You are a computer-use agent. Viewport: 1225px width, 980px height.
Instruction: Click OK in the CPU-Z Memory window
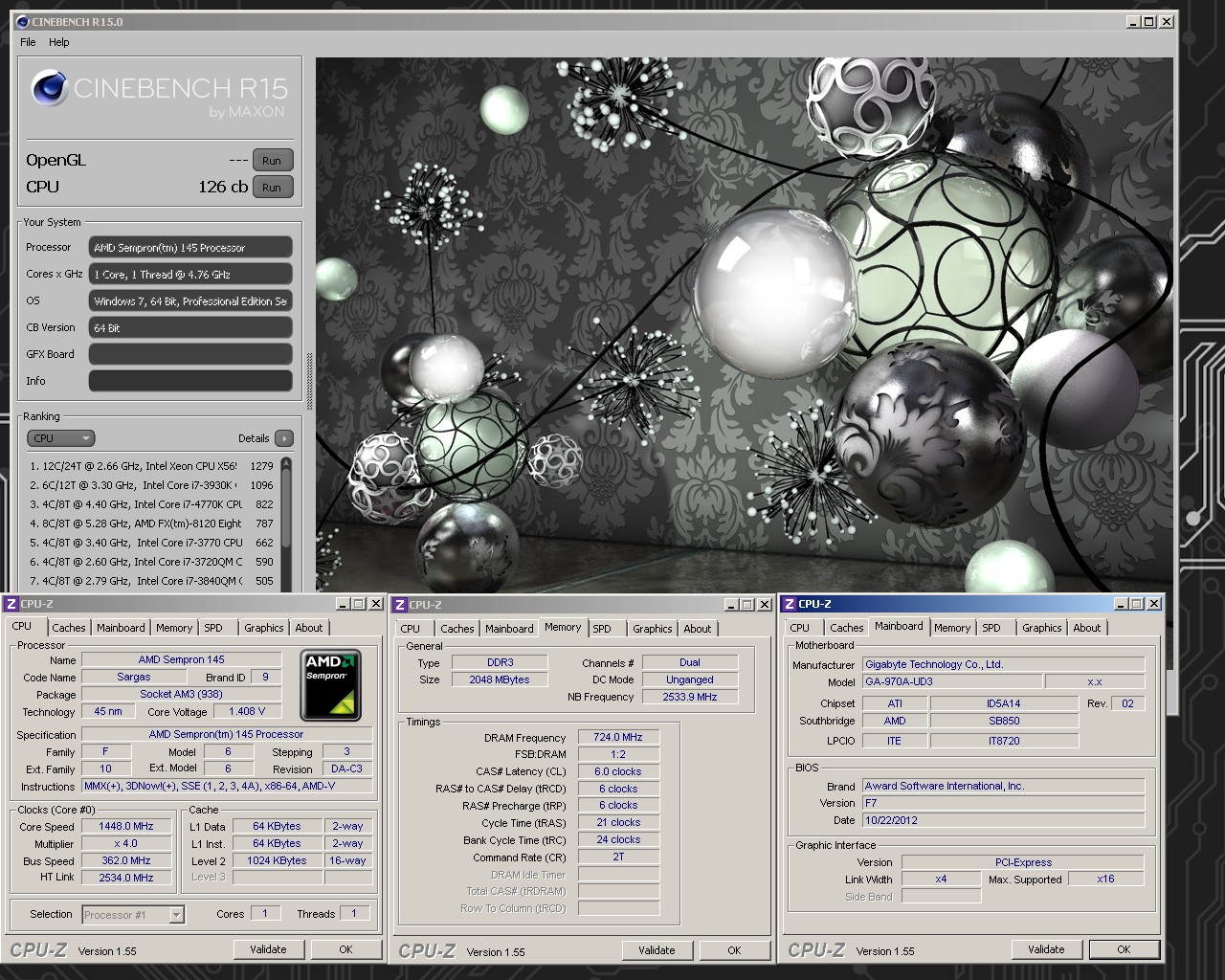pos(734,950)
